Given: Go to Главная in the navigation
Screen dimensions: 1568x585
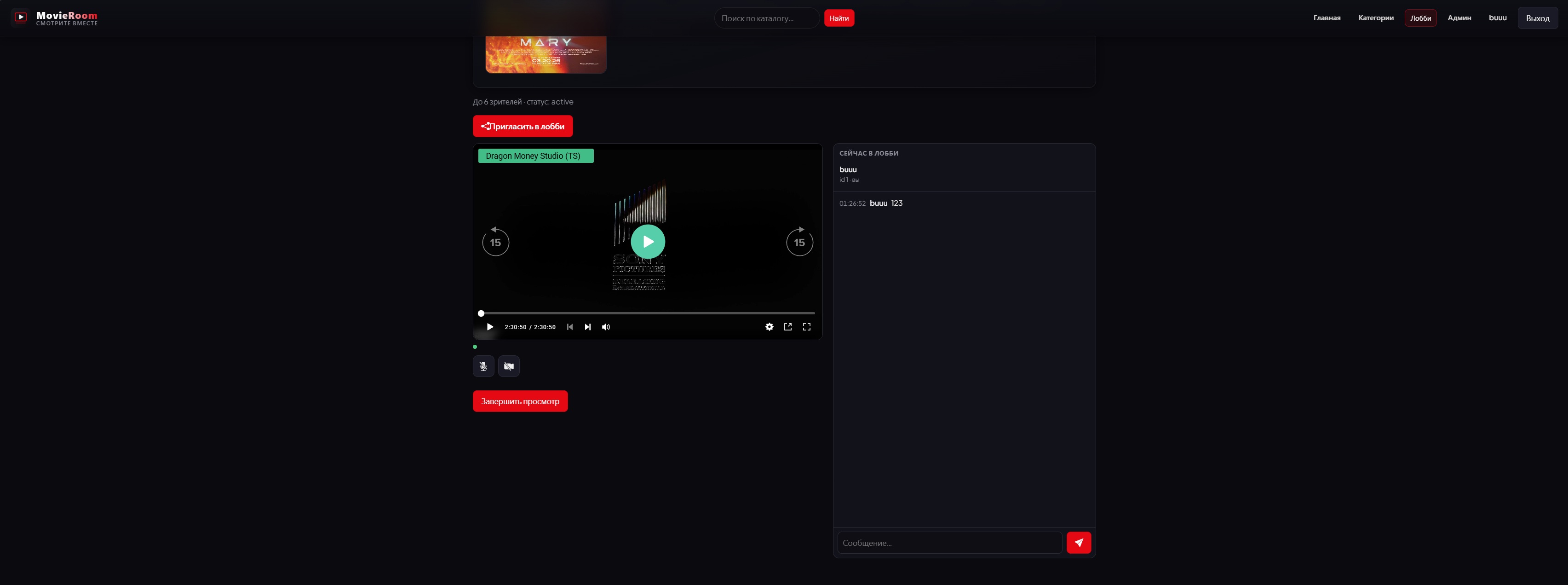Looking at the screenshot, I should click(x=1327, y=17).
